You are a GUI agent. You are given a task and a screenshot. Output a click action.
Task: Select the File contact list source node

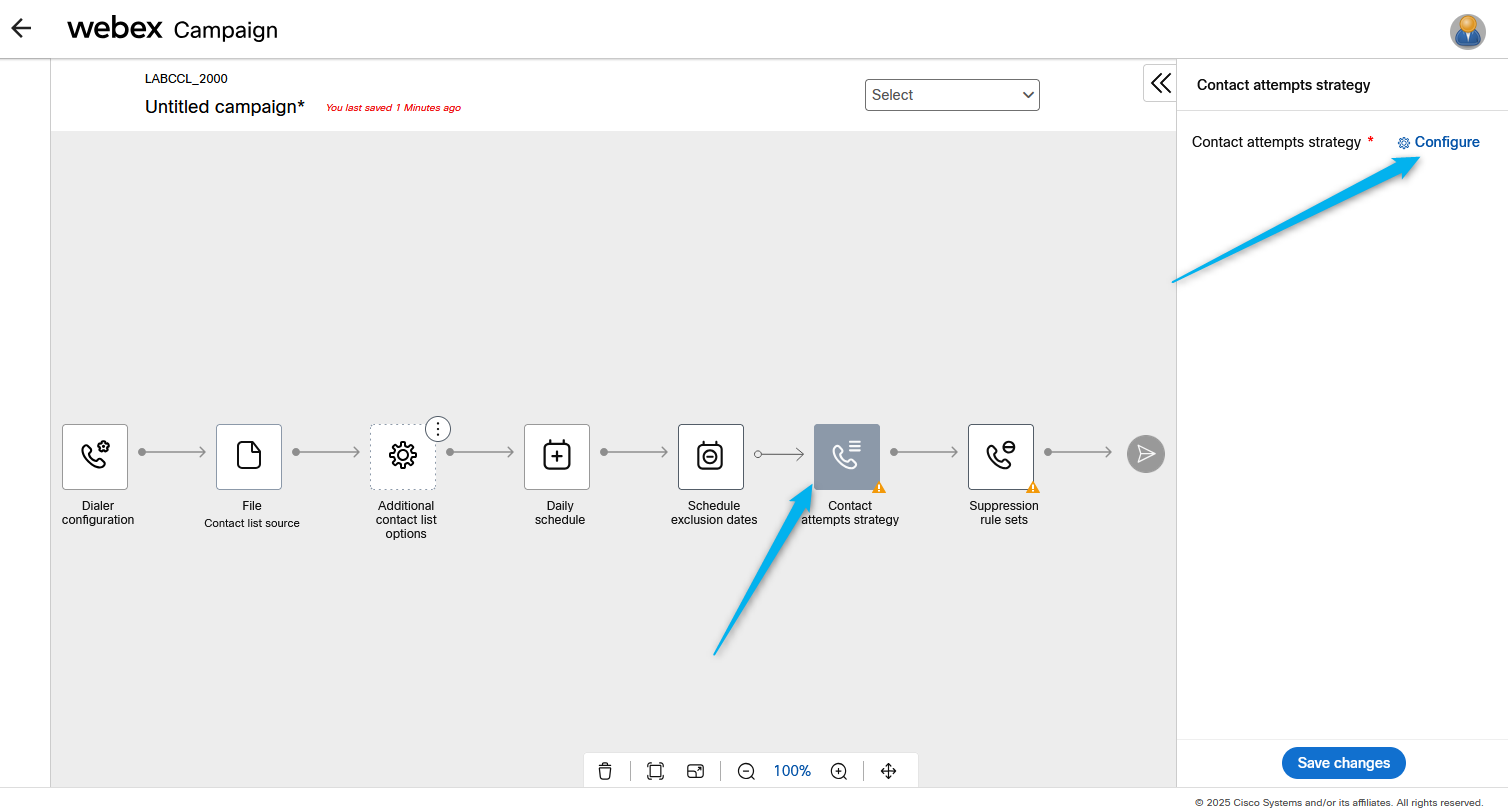coord(249,456)
